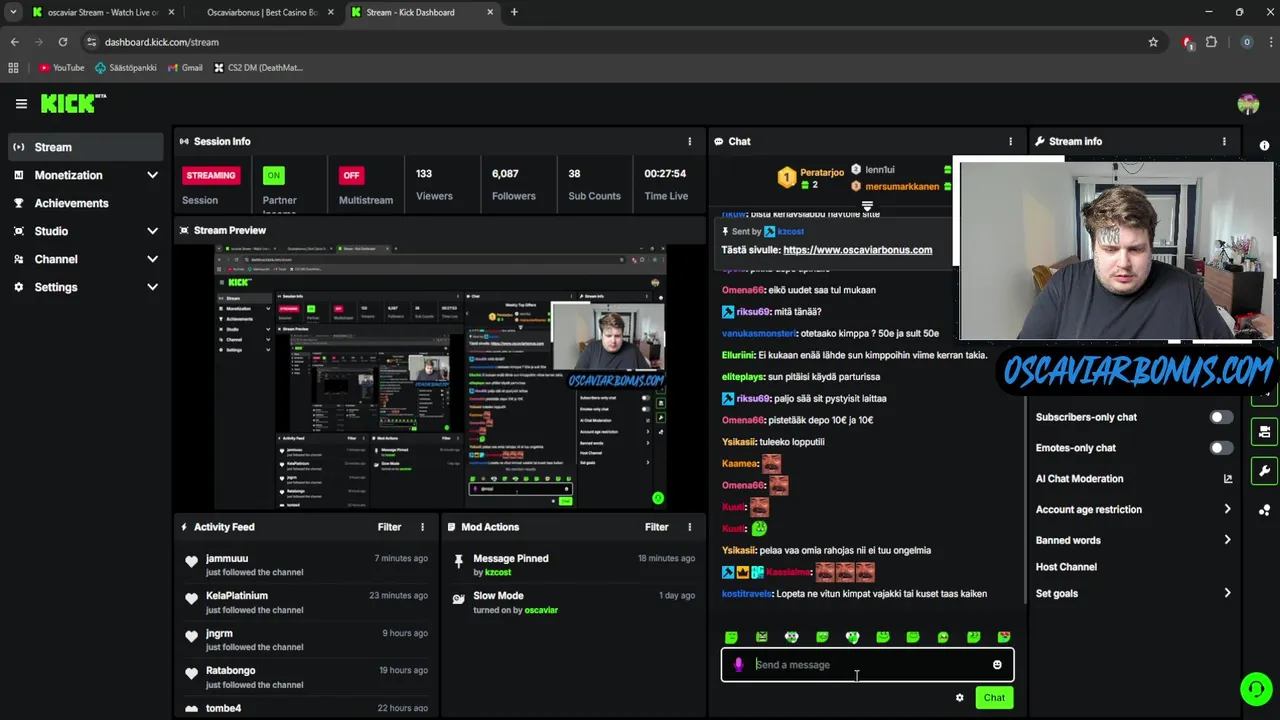
Task: Open the green support headset button
Action: click(x=1255, y=689)
